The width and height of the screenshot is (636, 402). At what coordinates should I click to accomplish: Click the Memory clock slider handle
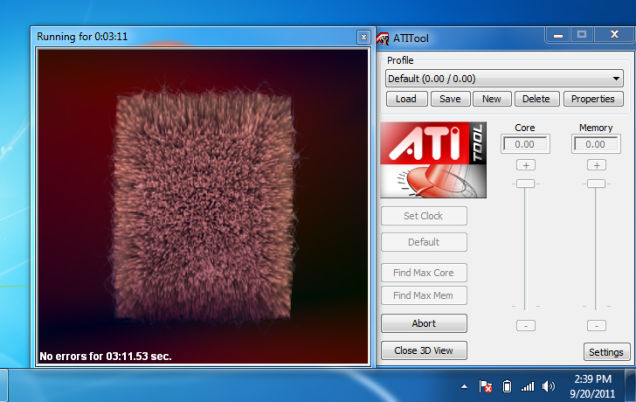(x=596, y=183)
